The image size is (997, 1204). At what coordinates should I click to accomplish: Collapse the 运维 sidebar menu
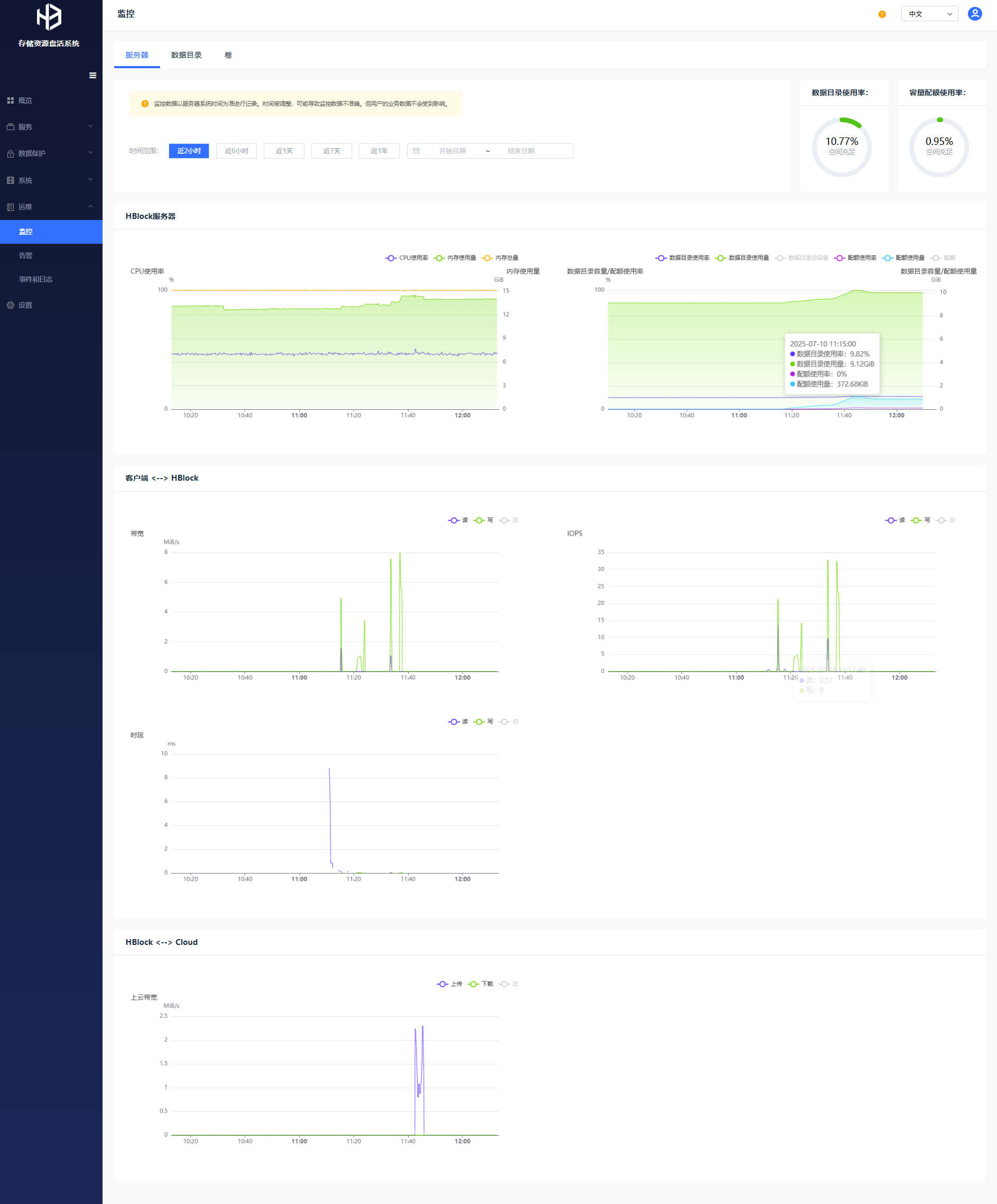pyautogui.click(x=51, y=206)
